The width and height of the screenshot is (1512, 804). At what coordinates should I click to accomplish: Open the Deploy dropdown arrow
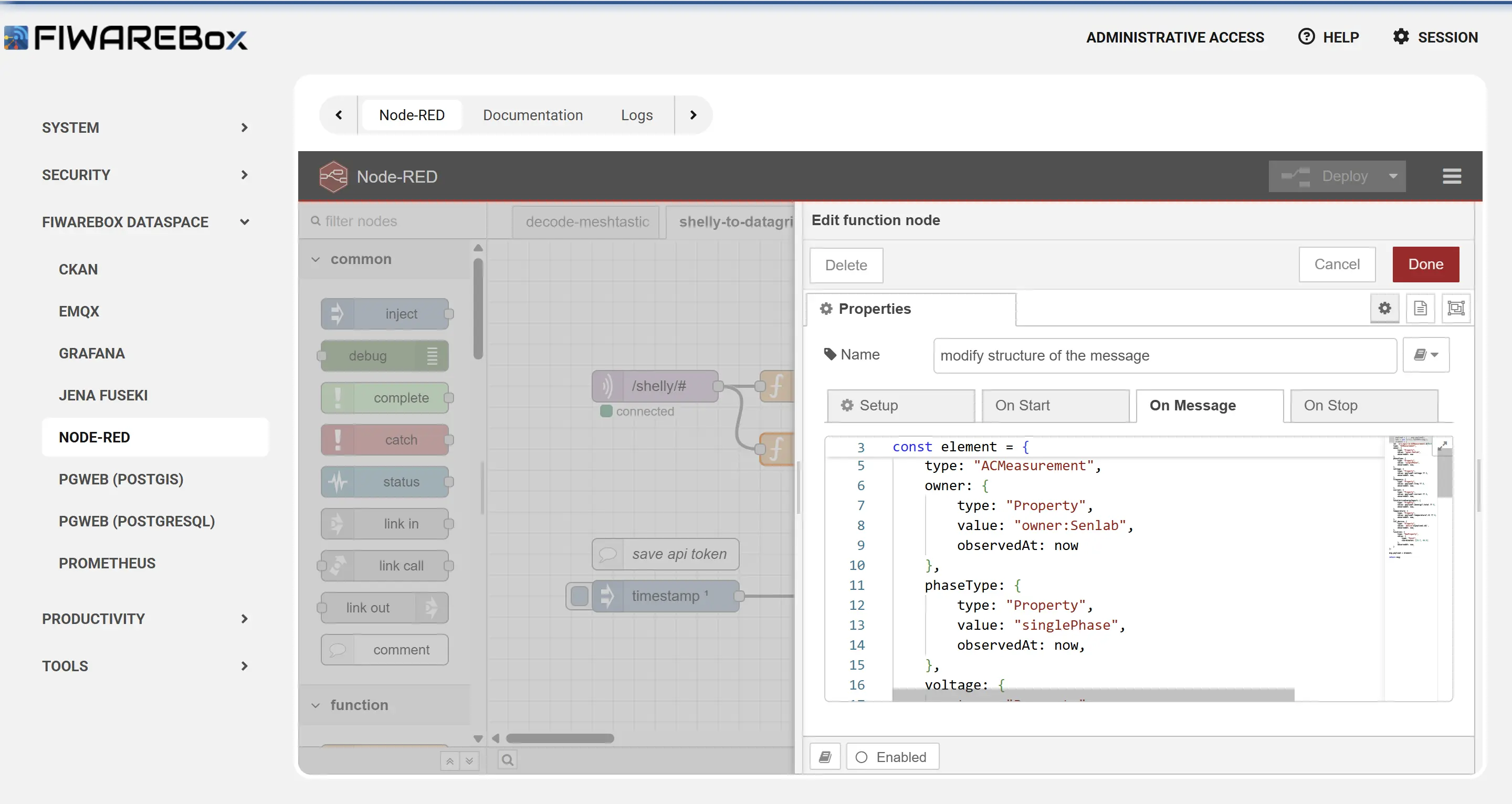[1393, 176]
